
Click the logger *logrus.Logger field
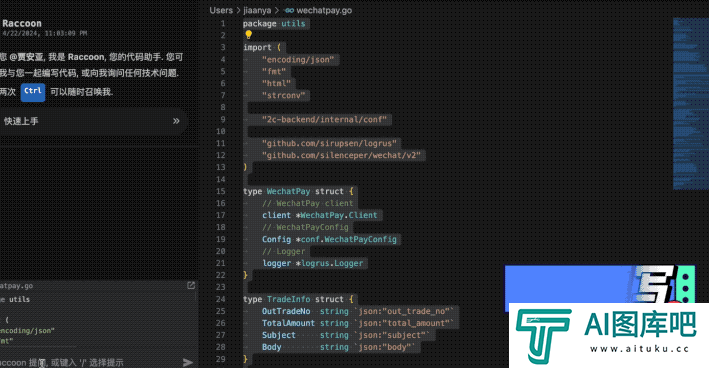(312, 263)
